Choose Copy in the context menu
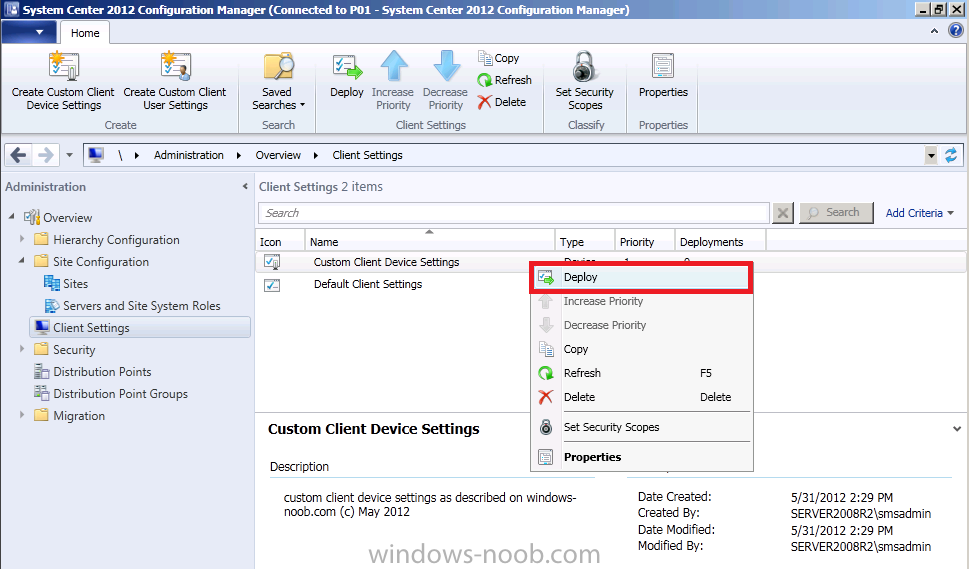This screenshot has height=569, width=969. point(641,349)
